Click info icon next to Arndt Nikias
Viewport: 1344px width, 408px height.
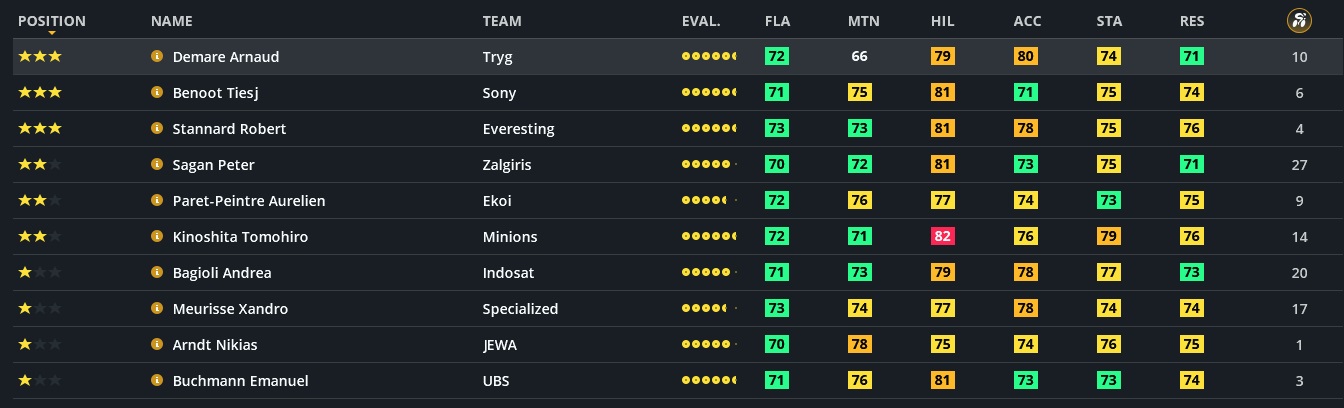(x=157, y=345)
